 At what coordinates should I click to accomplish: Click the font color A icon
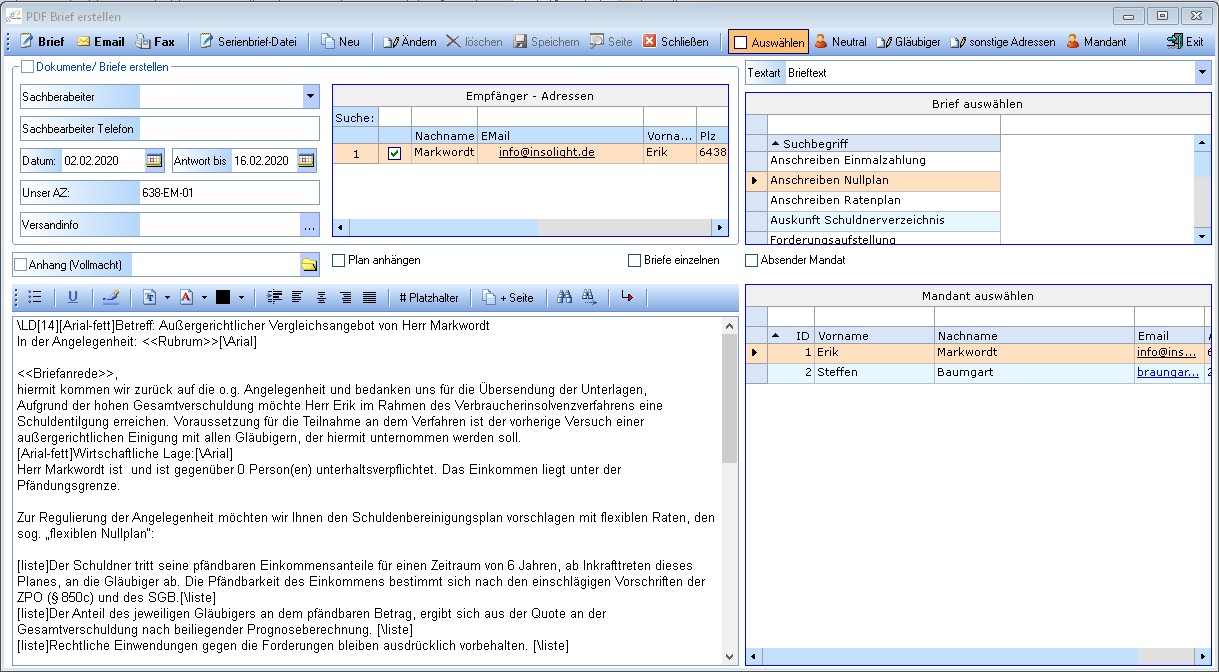tap(186, 297)
